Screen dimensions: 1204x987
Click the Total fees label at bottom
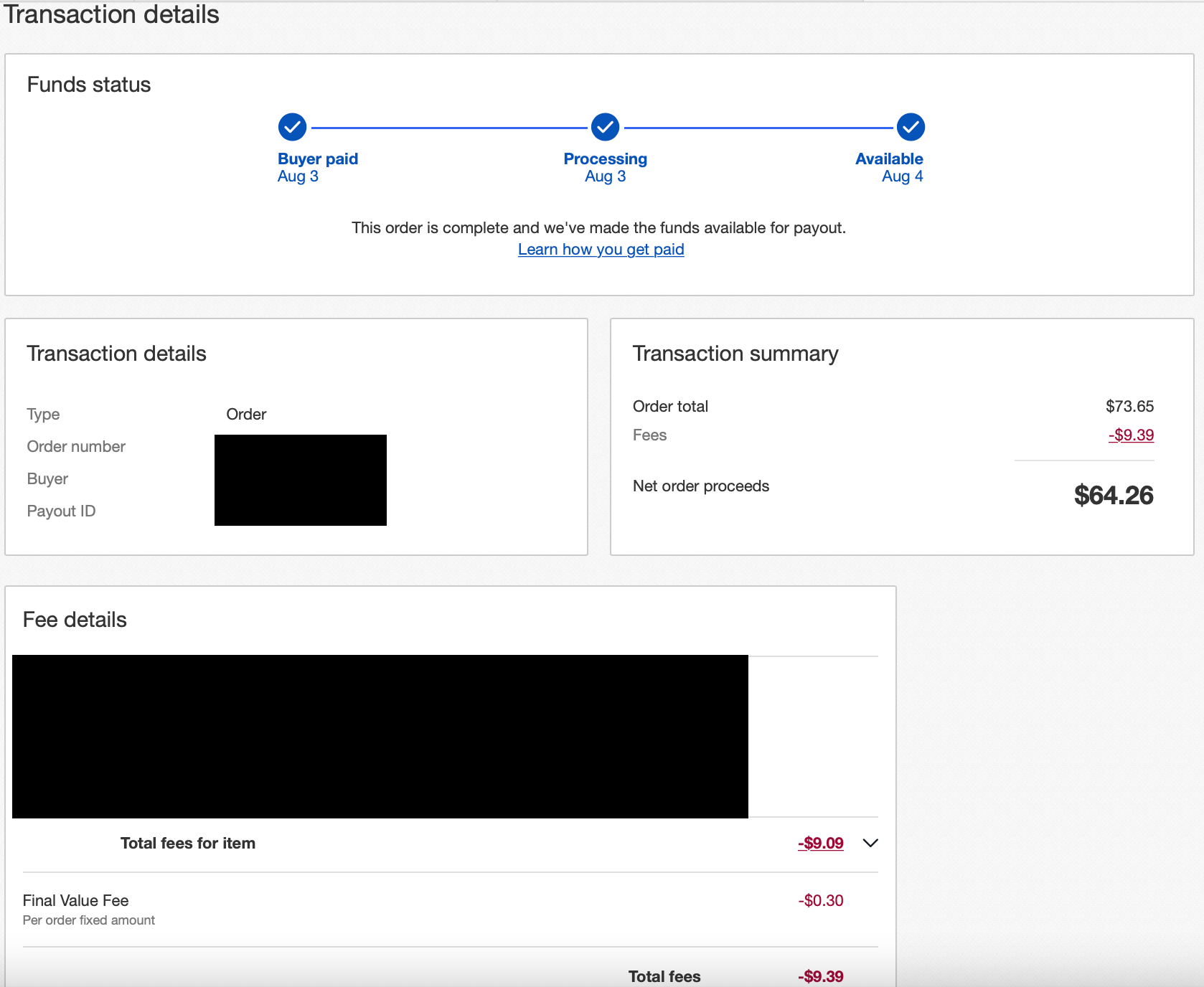tap(664, 976)
